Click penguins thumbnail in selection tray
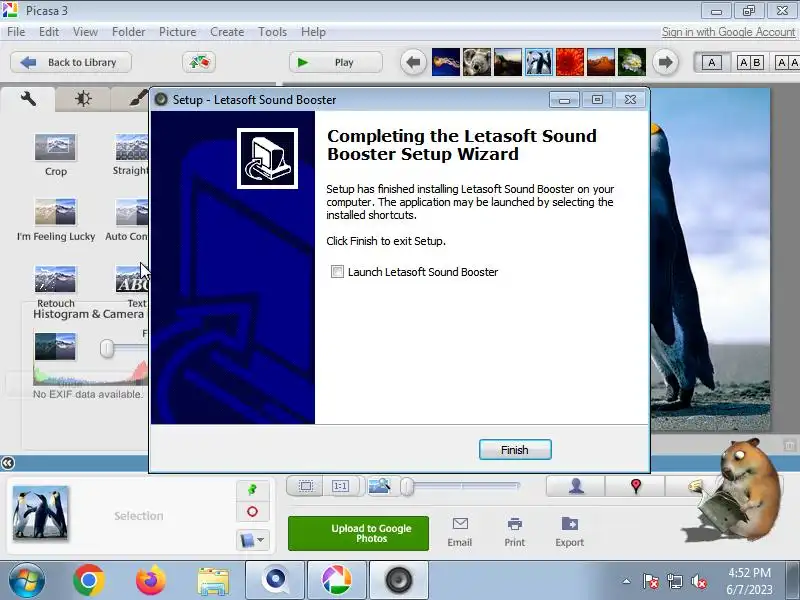 pyautogui.click(x=40, y=513)
